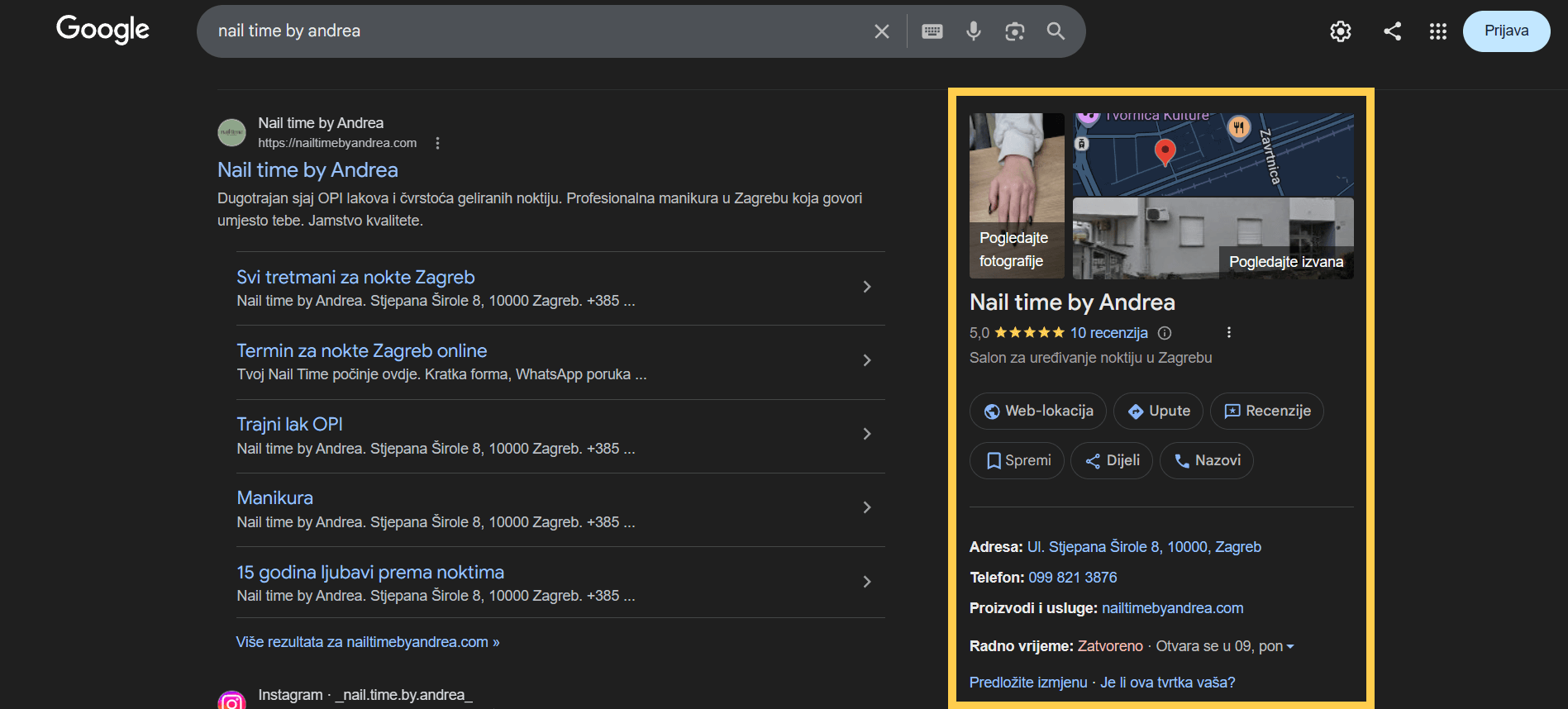Open the on-screen keyboard input tool
The width and height of the screenshot is (1568, 709).
point(932,31)
